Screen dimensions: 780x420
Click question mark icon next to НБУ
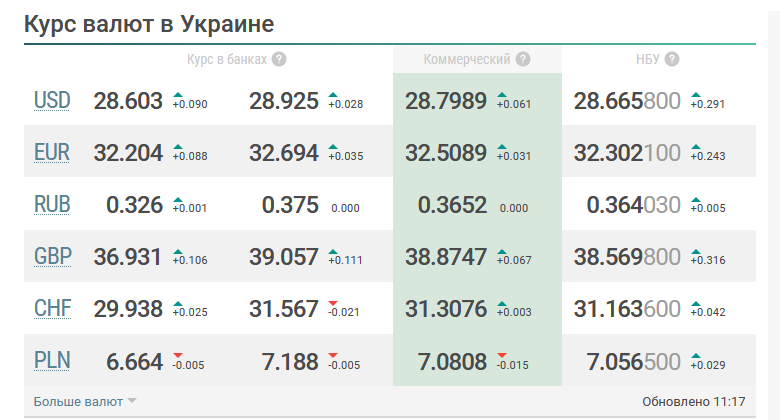[x=672, y=59]
